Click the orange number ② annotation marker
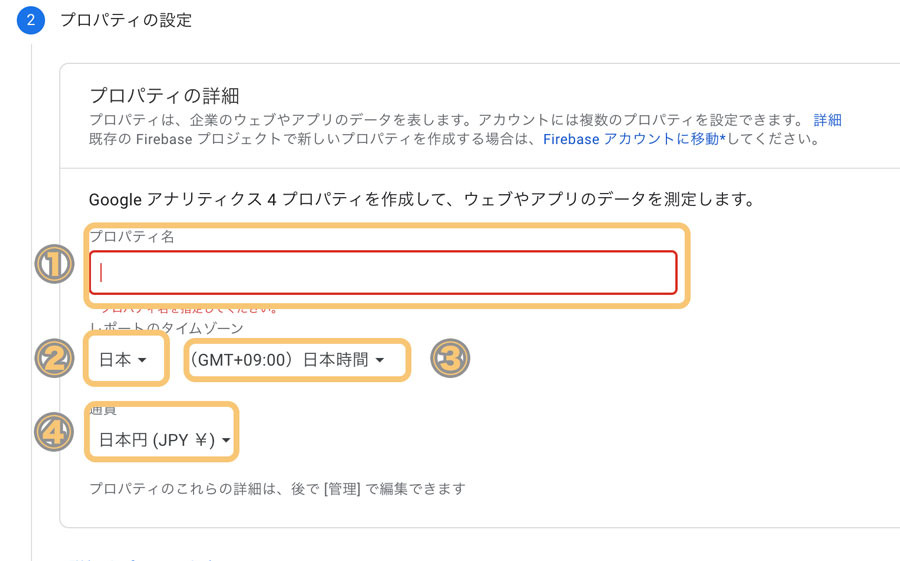Viewport: 900px width, 561px height. tap(54, 358)
